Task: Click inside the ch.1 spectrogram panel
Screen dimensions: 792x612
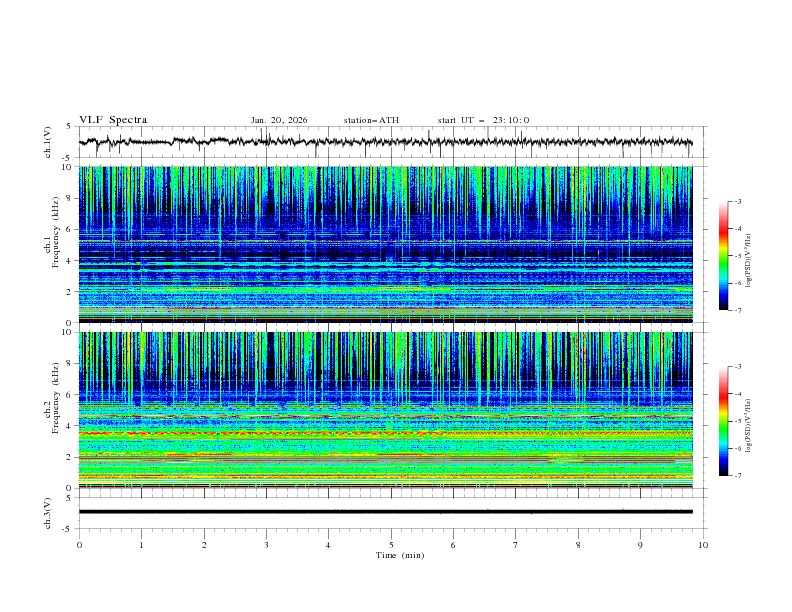Action: pyautogui.click(x=390, y=245)
